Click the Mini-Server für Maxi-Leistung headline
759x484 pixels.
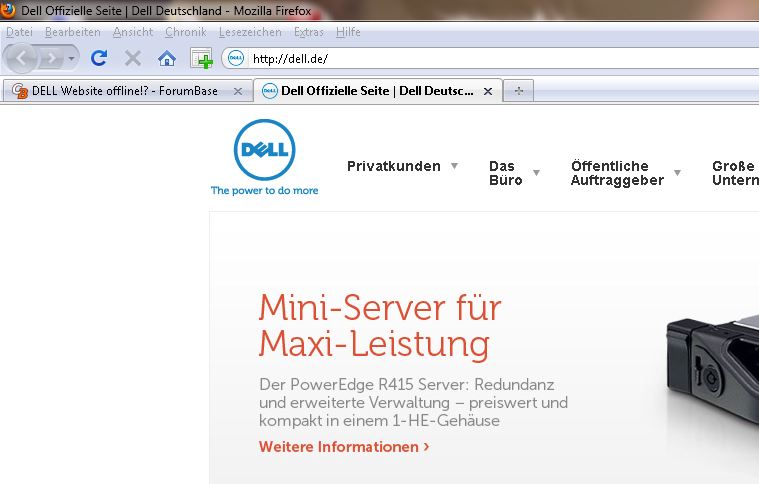[x=380, y=326]
